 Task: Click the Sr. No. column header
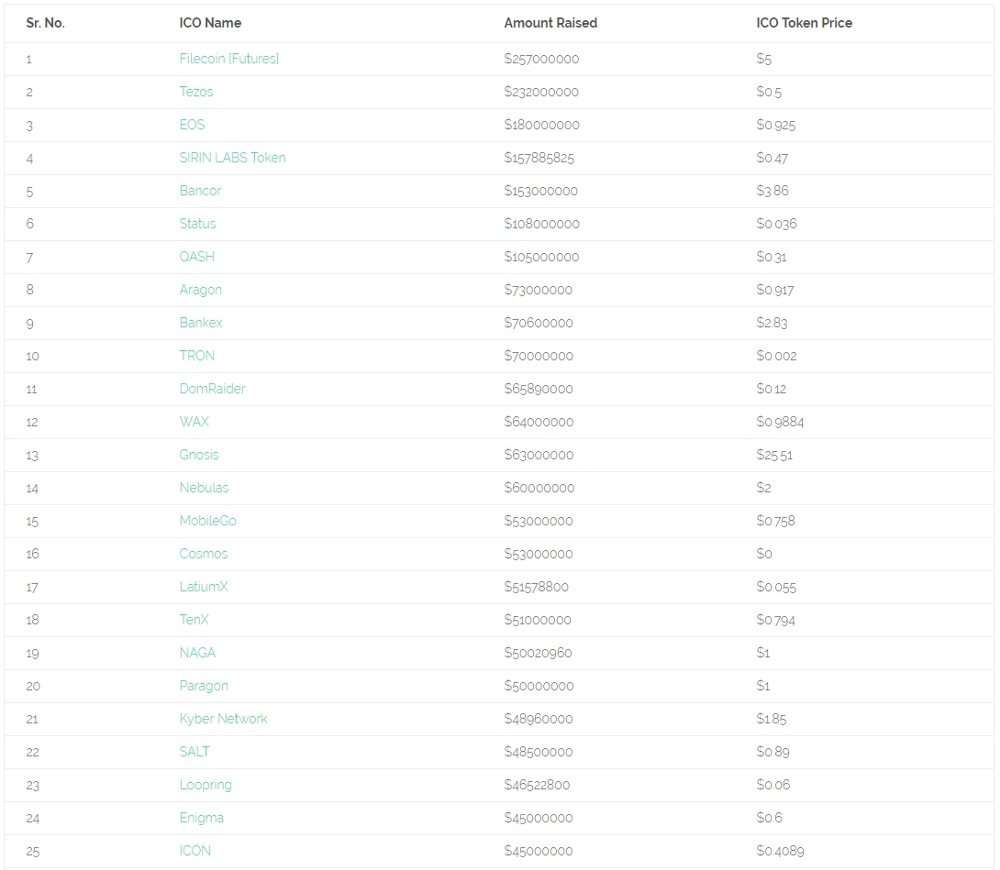[45, 23]
